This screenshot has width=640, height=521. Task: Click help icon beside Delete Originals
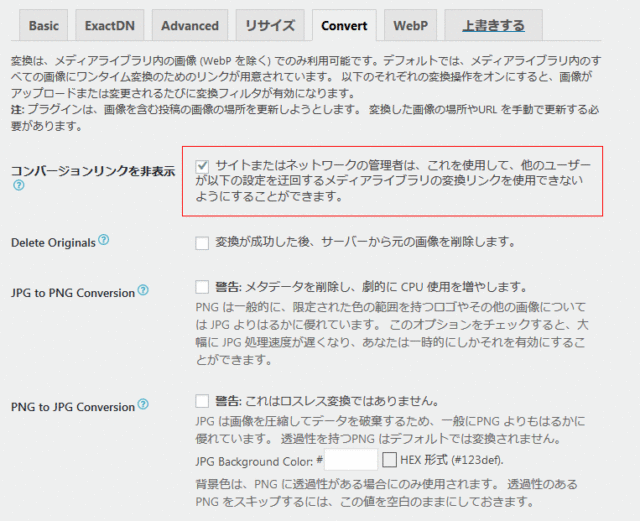coord(104,241)
